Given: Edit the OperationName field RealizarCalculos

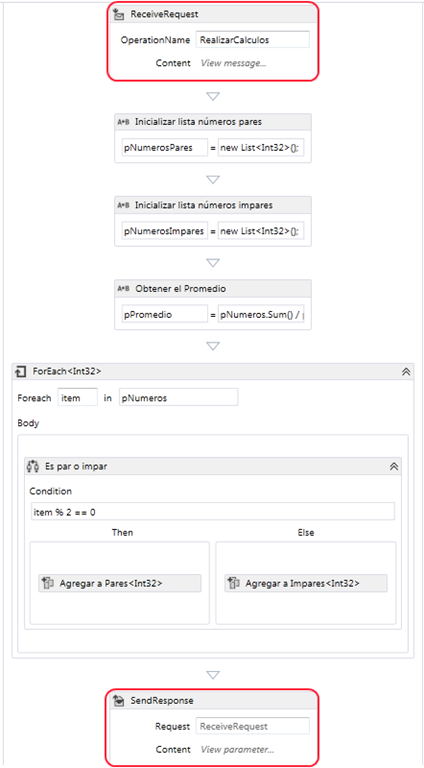Looking at the screenshot, I should [x=253, y=40].
